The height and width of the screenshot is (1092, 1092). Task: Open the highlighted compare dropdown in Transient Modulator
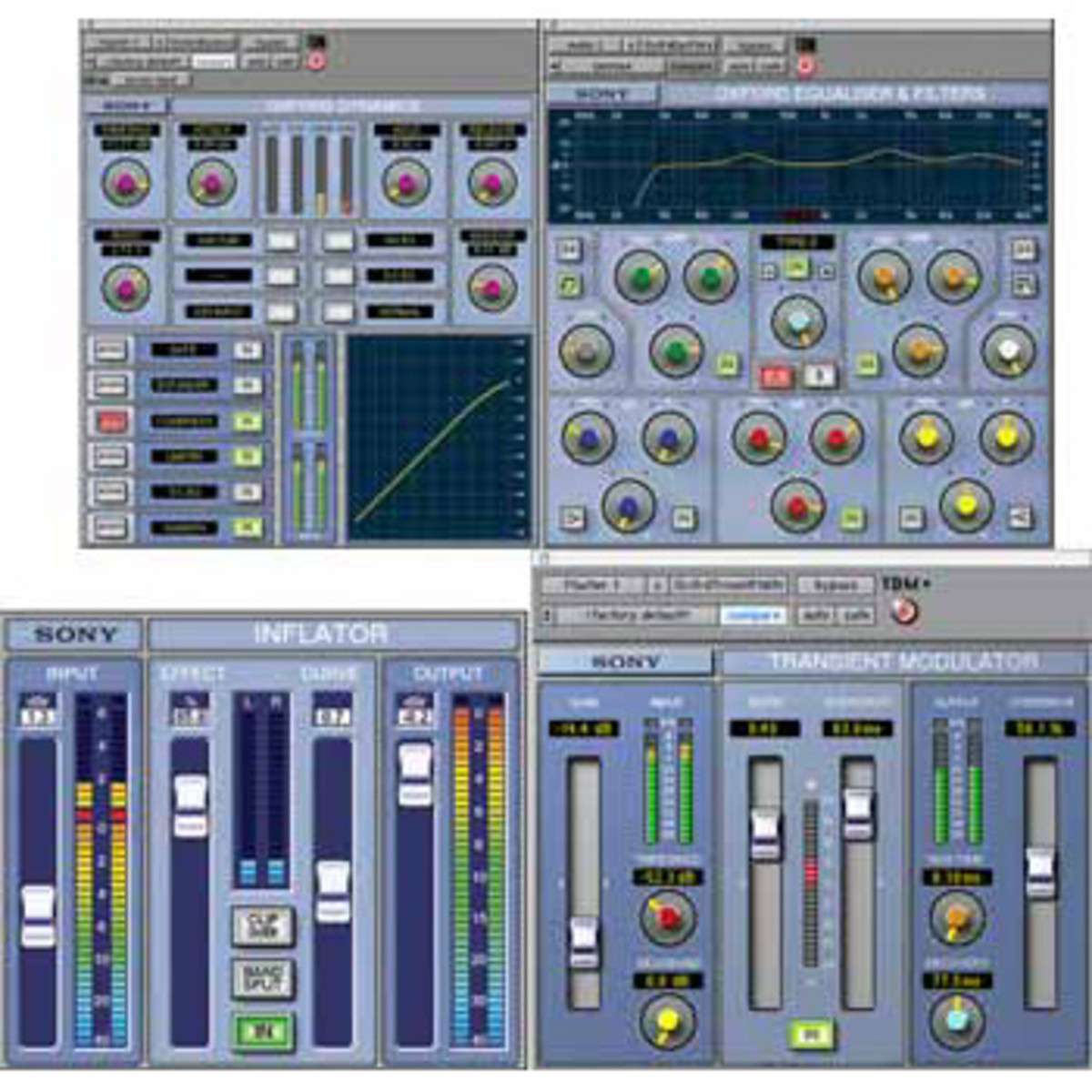753,615
